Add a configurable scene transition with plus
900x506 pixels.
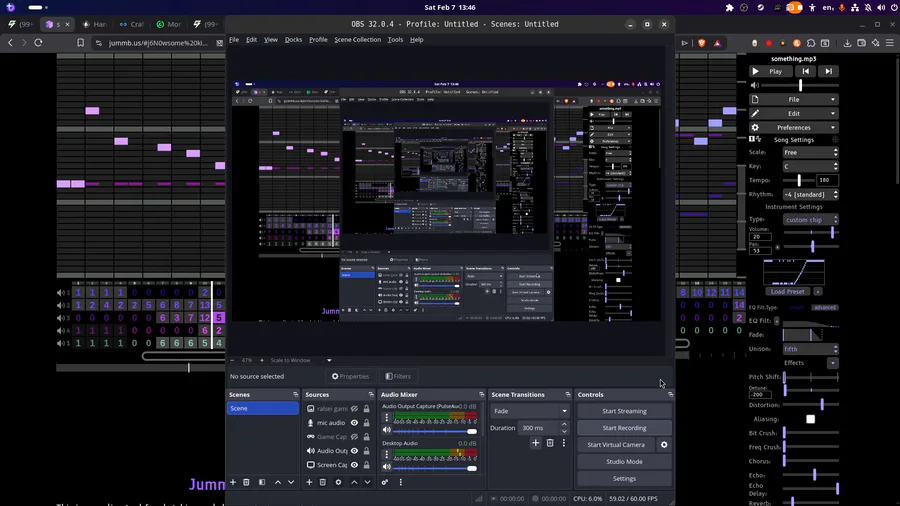tap(536, 443)
